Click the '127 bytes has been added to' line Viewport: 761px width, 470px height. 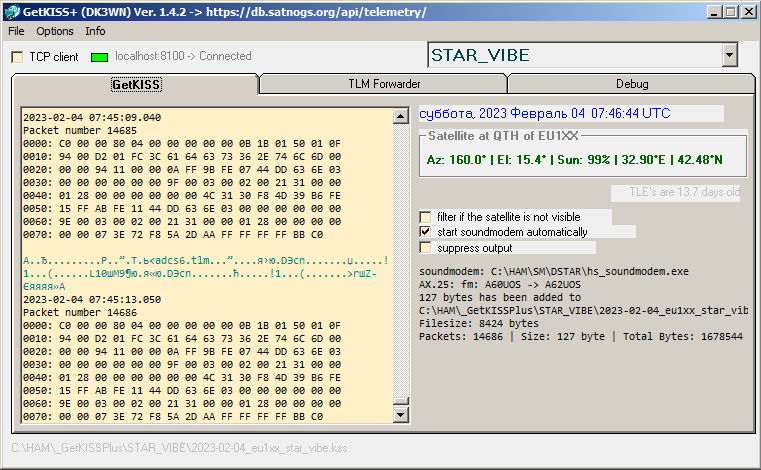tap(500, 297)
